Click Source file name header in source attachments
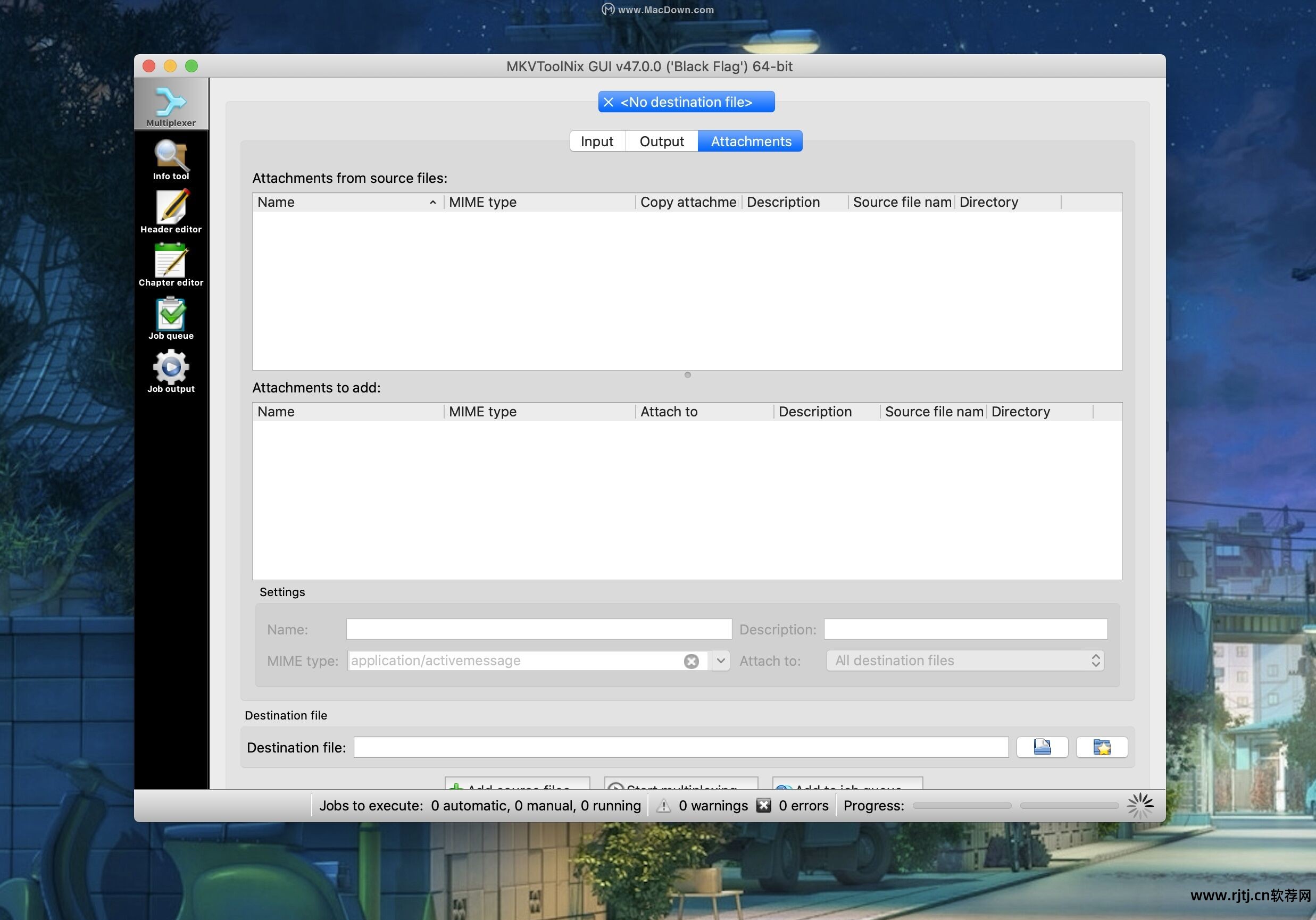Image resolution: width=1316 pixels, height=920 pixels. click(x=901, y=202)
